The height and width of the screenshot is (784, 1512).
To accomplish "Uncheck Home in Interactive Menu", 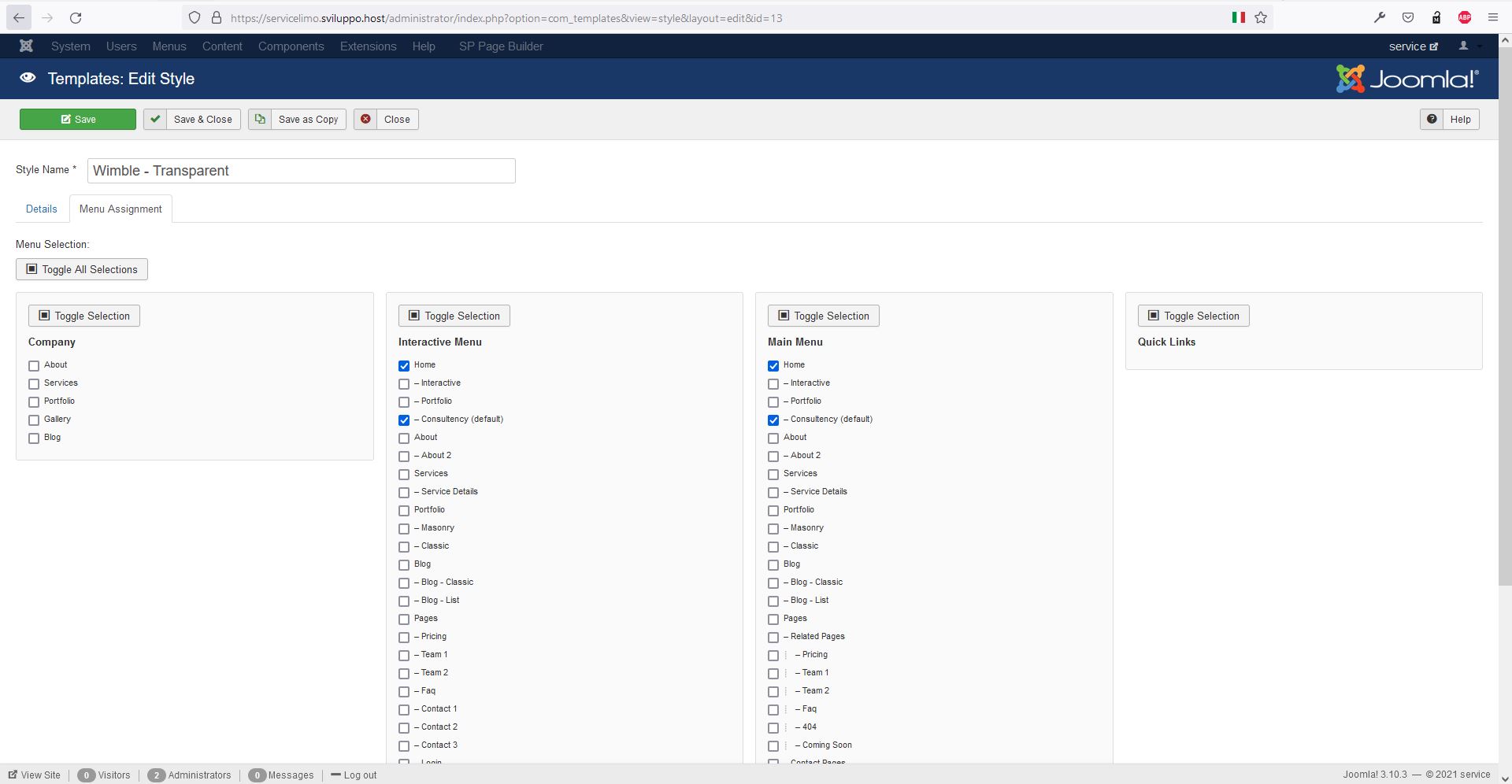I will [x=404, y=366].
